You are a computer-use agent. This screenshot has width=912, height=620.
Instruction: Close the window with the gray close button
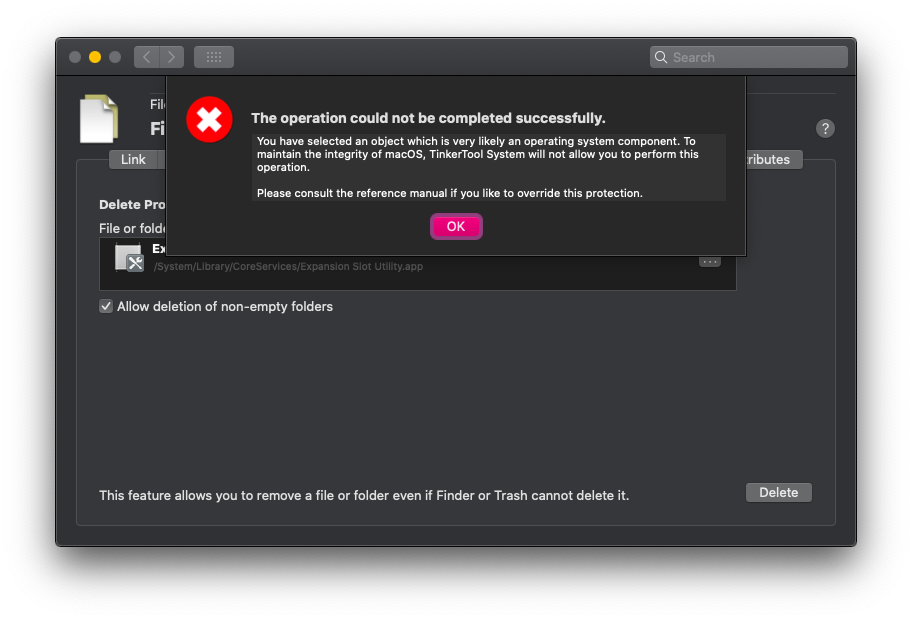point(75,57)
